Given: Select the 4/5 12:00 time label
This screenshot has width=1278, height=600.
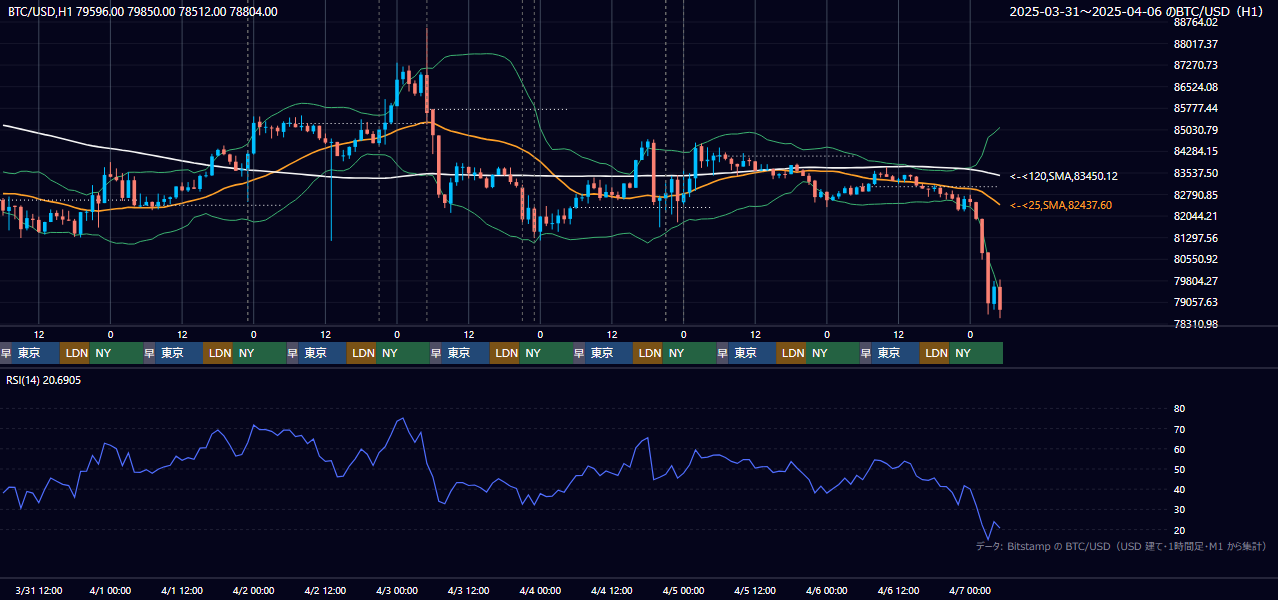Looking at the screenshot, I should [755, 590].
